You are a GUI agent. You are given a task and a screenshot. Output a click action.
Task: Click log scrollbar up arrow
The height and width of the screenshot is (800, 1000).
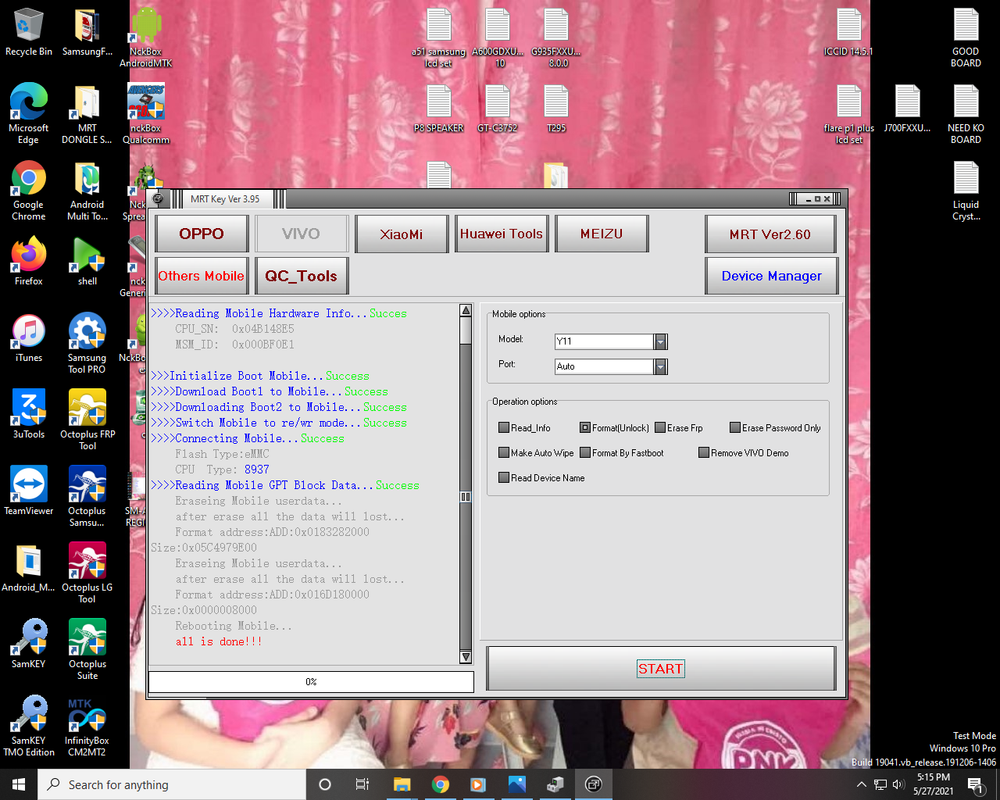(x=466, y=310)
